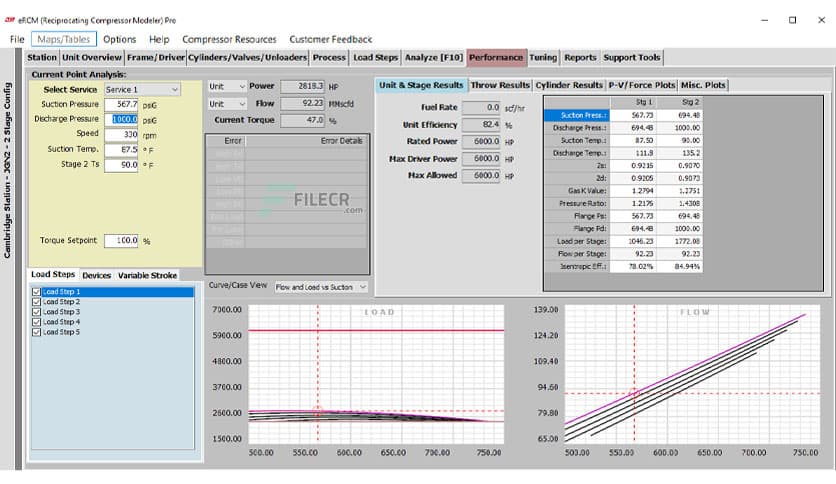Open the Help menu

click(x=159, y=39)
